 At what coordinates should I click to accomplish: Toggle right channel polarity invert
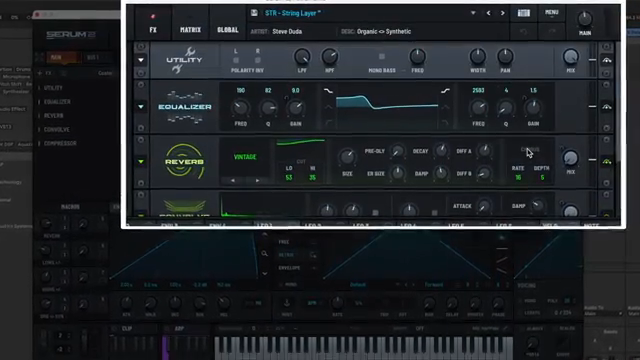(x=258, y=60)
